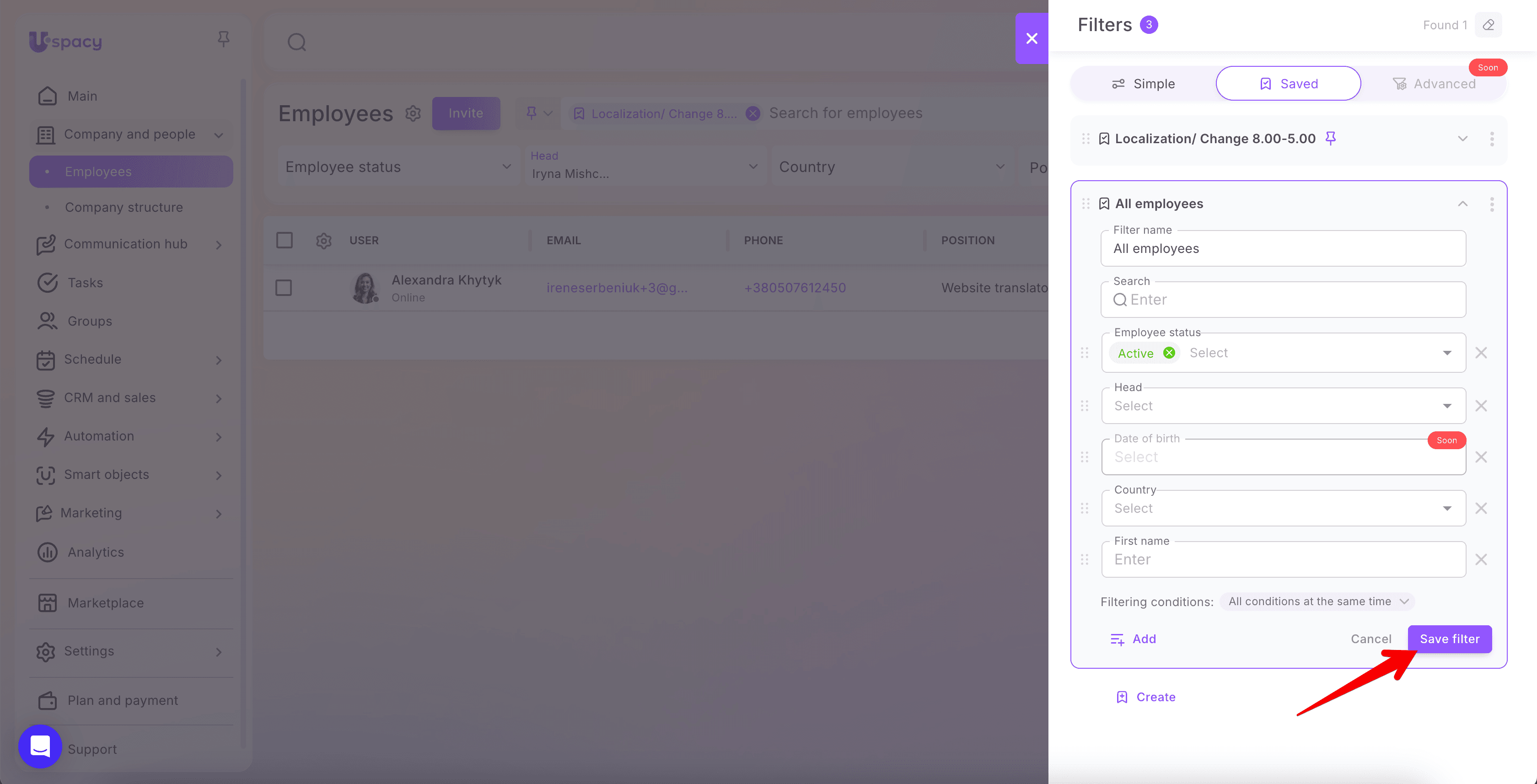Click the drag handle of All employees filter
1537x784 pixels.
[1086, 204]
